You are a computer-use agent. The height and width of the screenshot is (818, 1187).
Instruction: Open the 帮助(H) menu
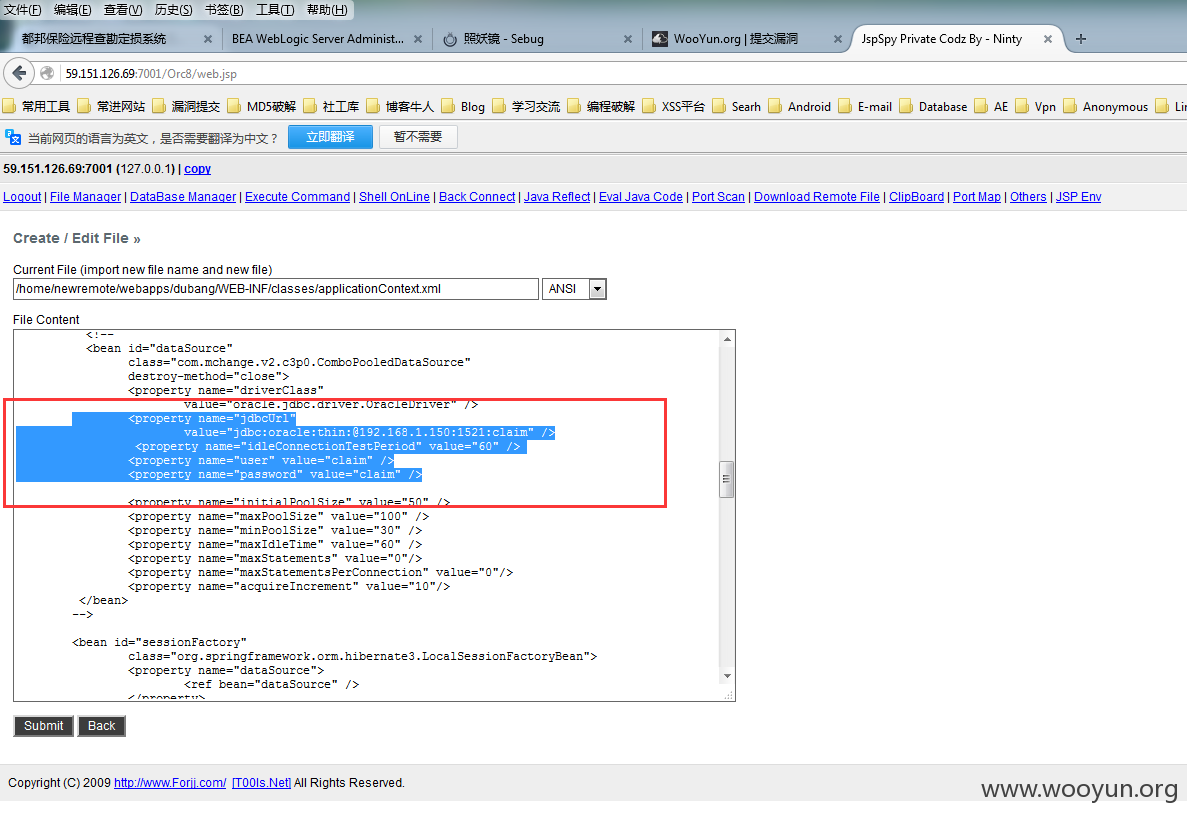327,10
